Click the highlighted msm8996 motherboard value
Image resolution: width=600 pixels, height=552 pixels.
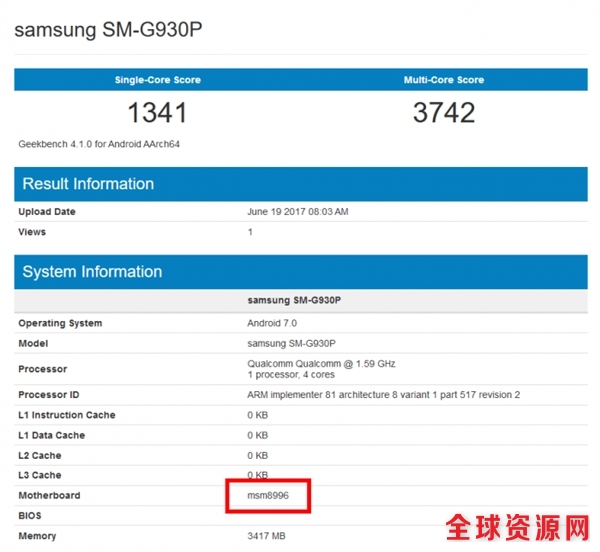pos(268,495)
